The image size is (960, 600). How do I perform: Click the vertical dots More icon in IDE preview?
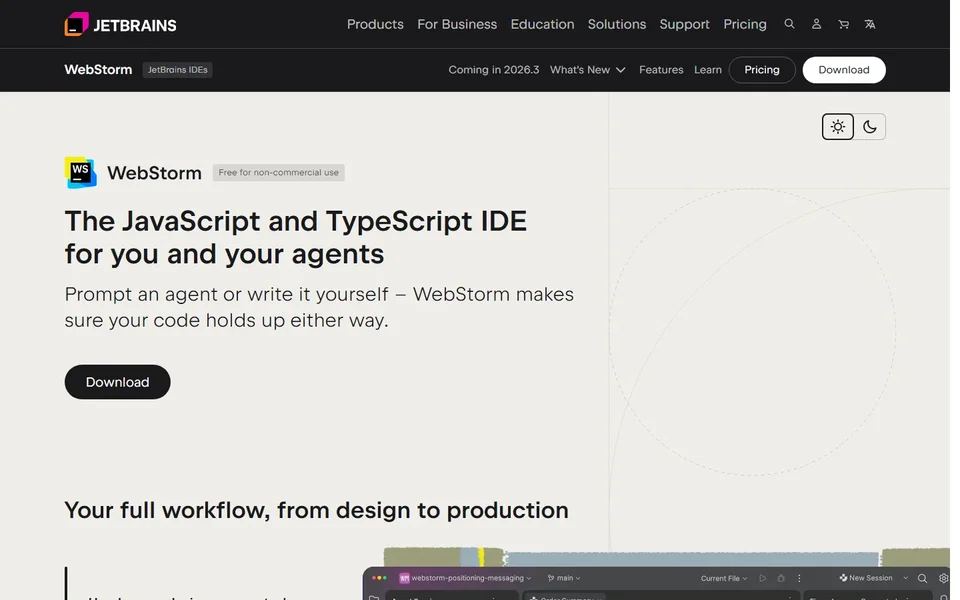[x=799, y=578]
